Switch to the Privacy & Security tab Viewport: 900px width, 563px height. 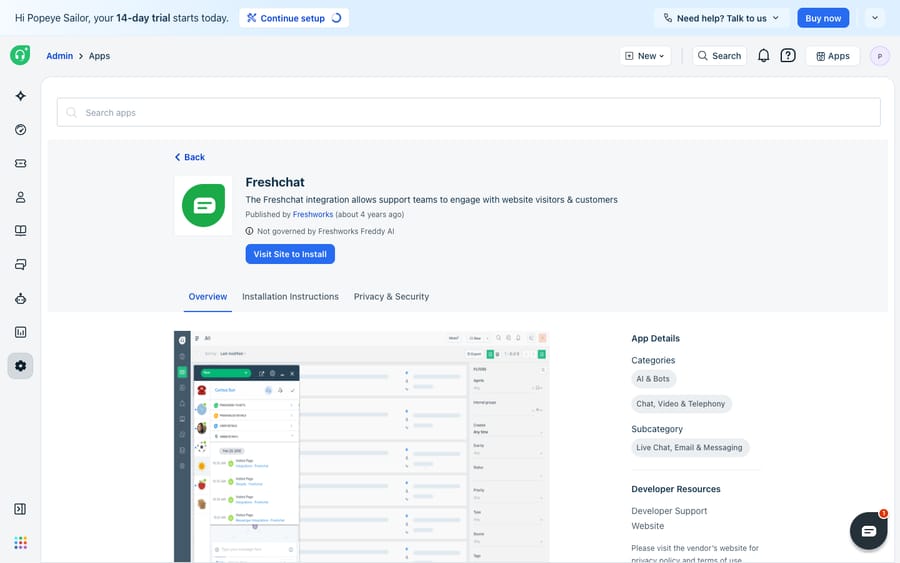pos(391,297)
